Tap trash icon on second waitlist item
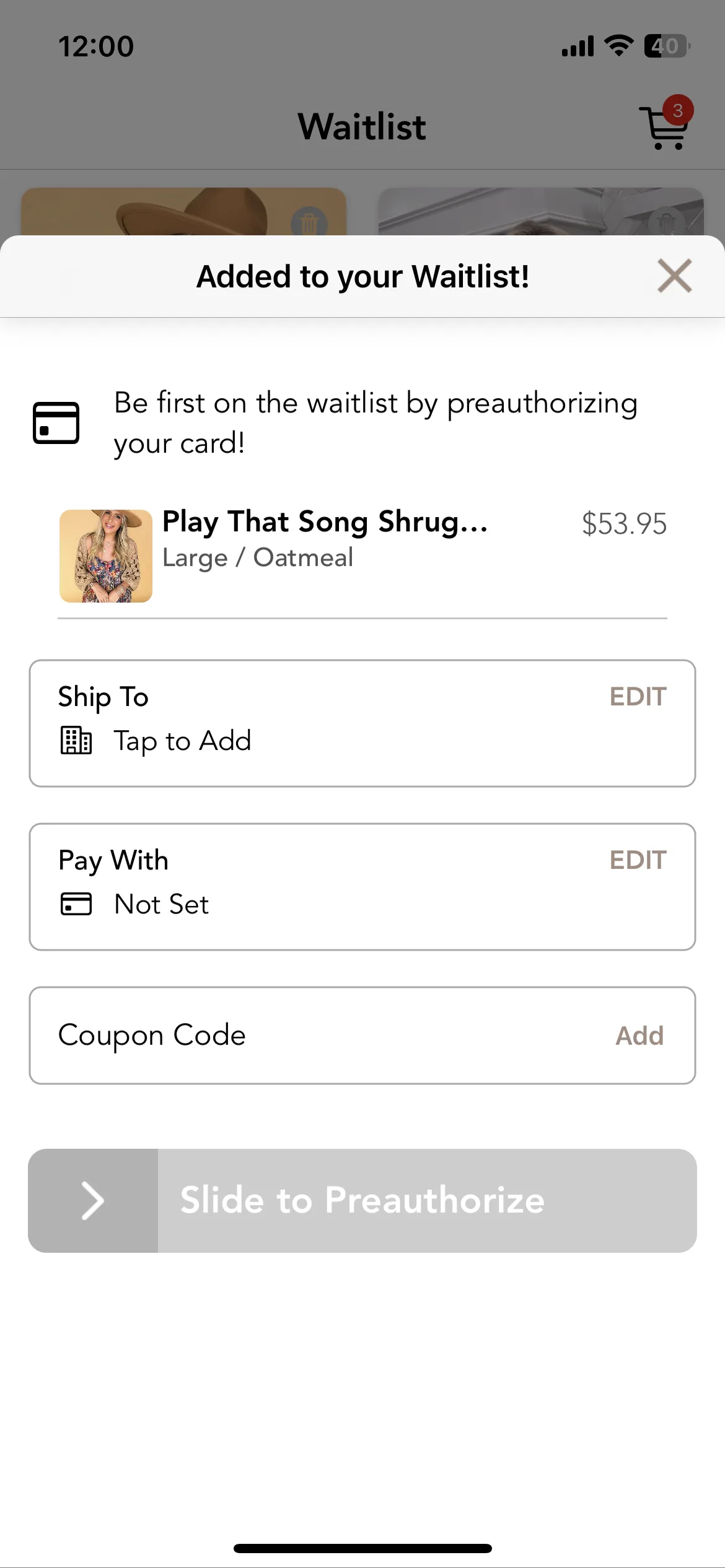 click(666, 222)
